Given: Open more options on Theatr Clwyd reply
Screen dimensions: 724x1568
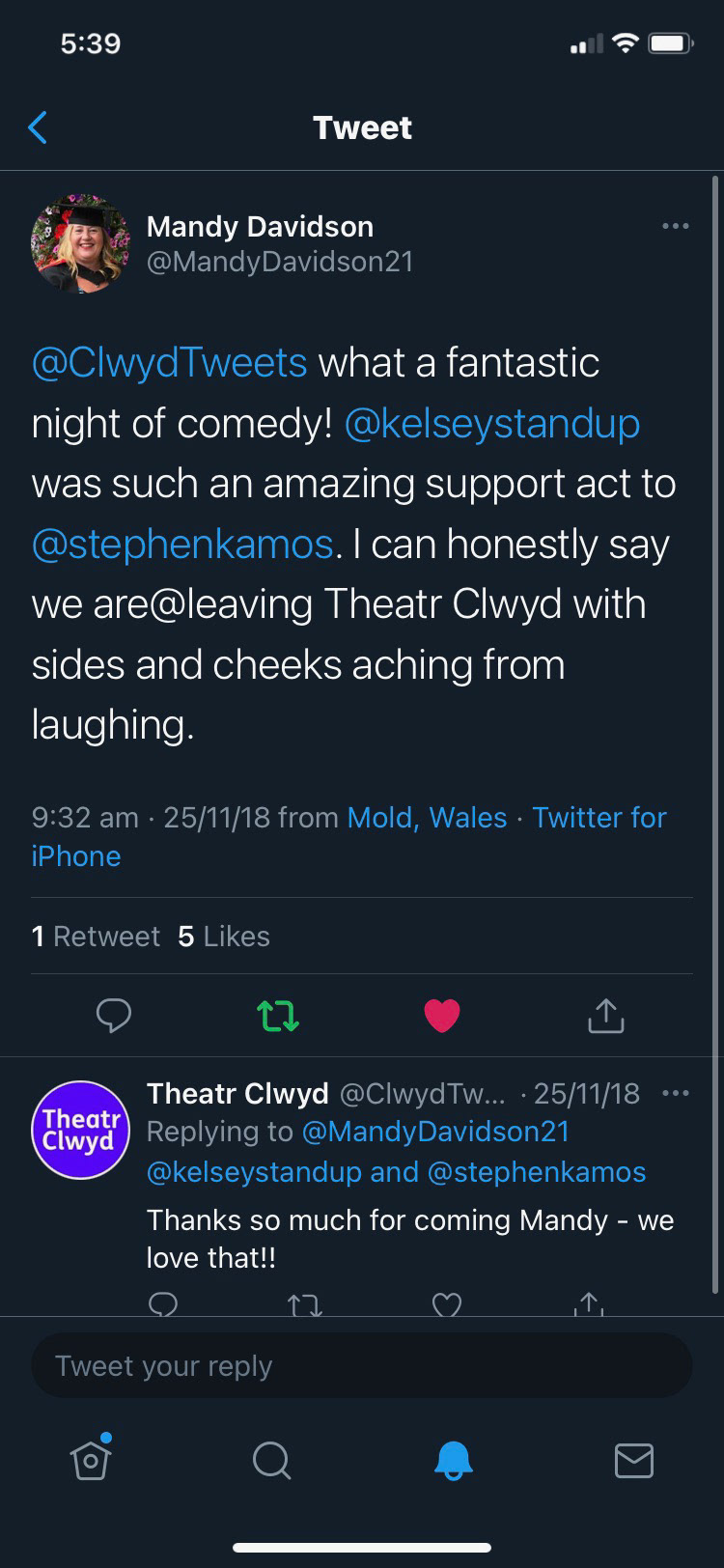Looking at the screenshot, I should tap(676, 1094).
